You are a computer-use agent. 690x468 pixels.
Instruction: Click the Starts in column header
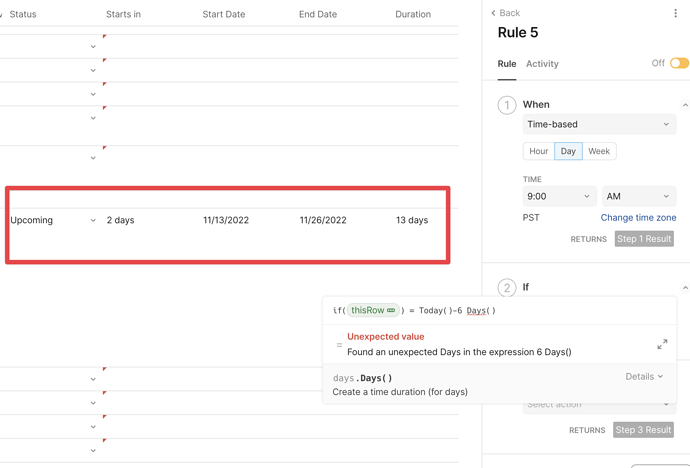pyautogui.click(x=123, y=15)
